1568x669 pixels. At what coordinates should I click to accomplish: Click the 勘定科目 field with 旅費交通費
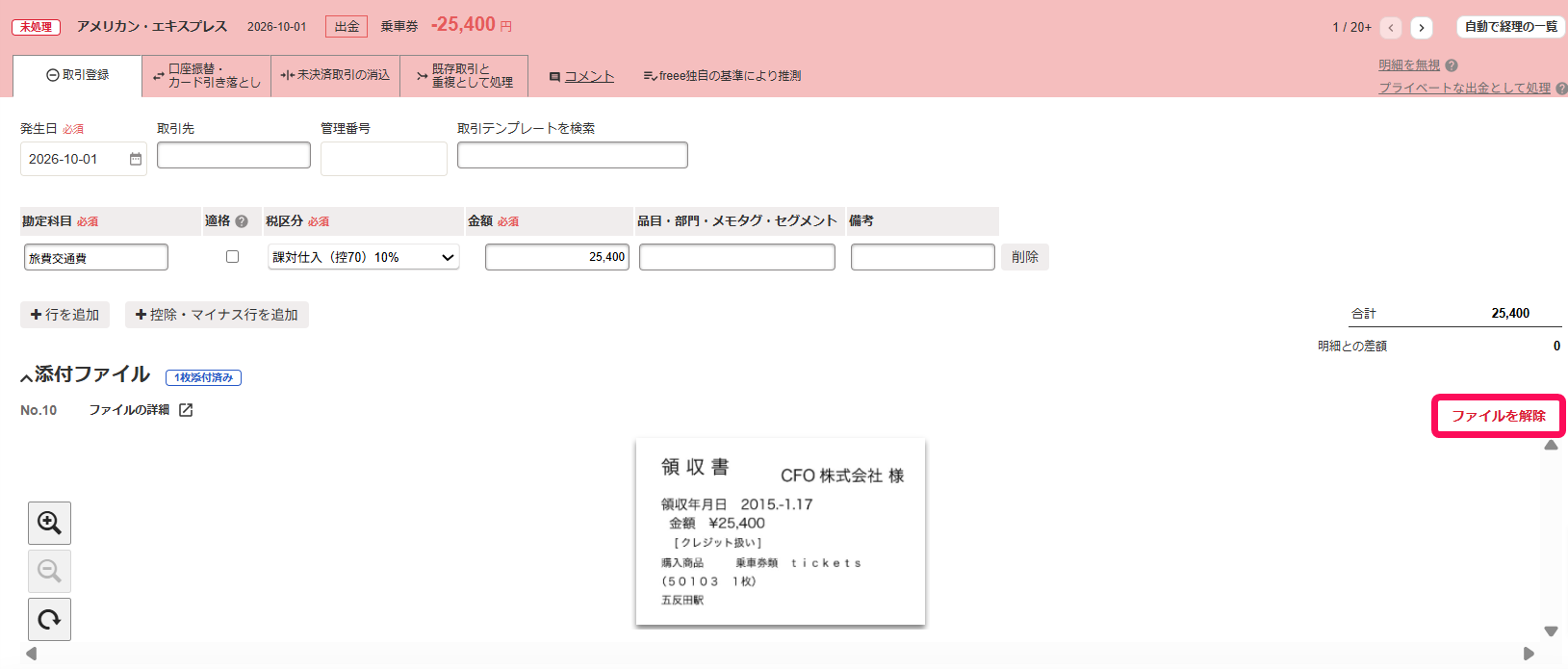coord(96,257)
